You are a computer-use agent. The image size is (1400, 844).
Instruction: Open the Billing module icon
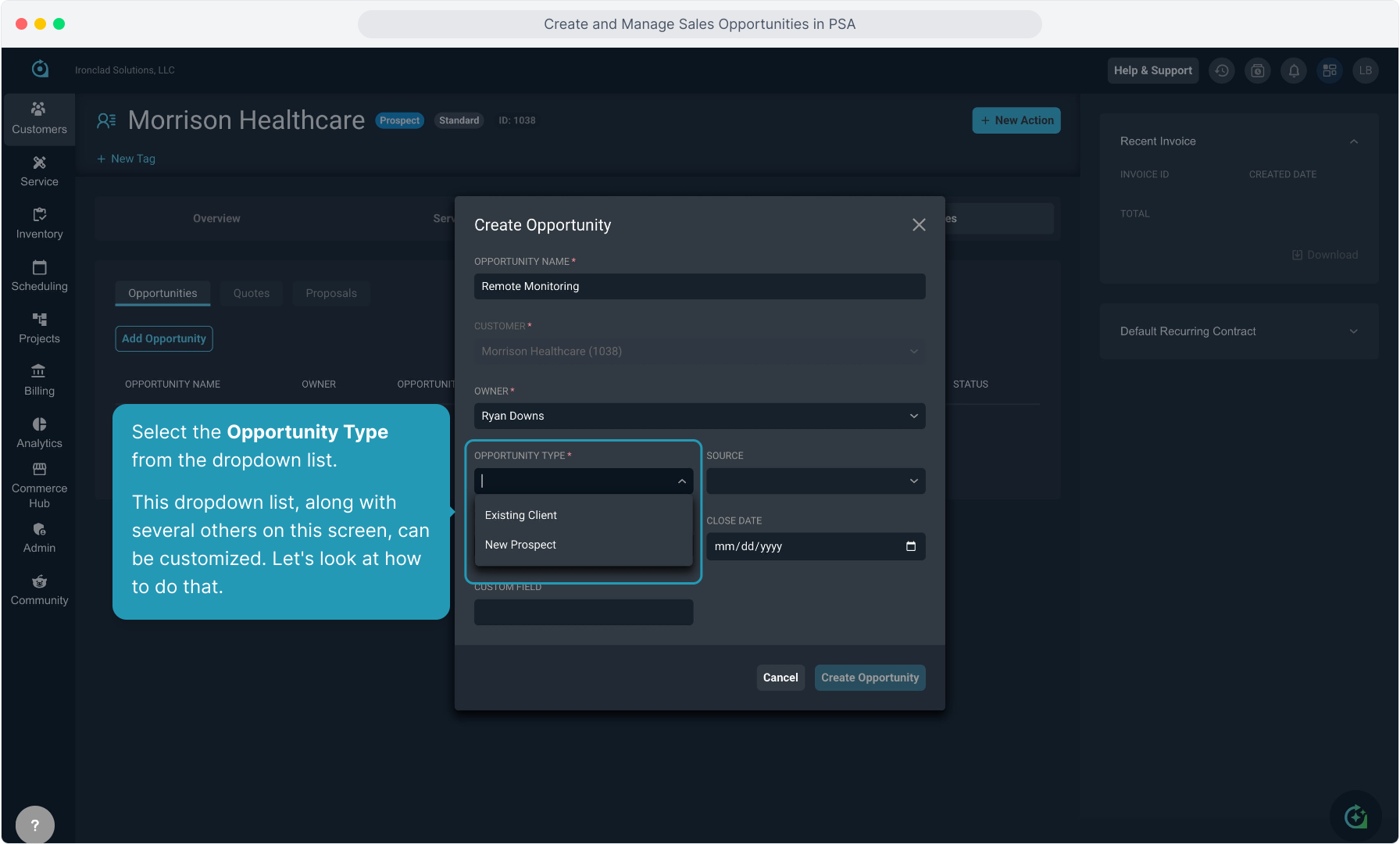(x=39, y=381)
